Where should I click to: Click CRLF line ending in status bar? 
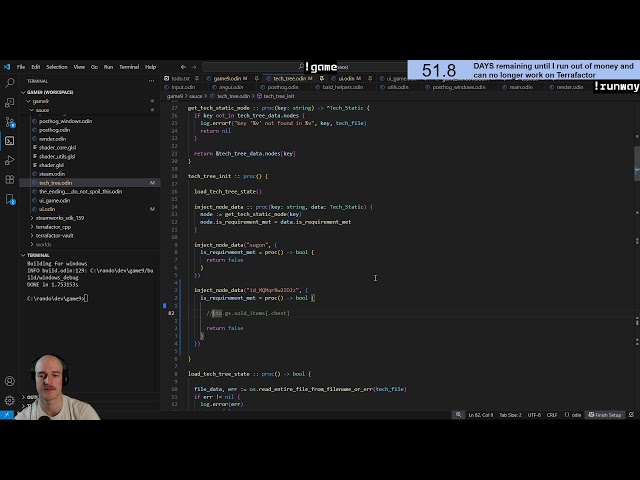point(552,415)
